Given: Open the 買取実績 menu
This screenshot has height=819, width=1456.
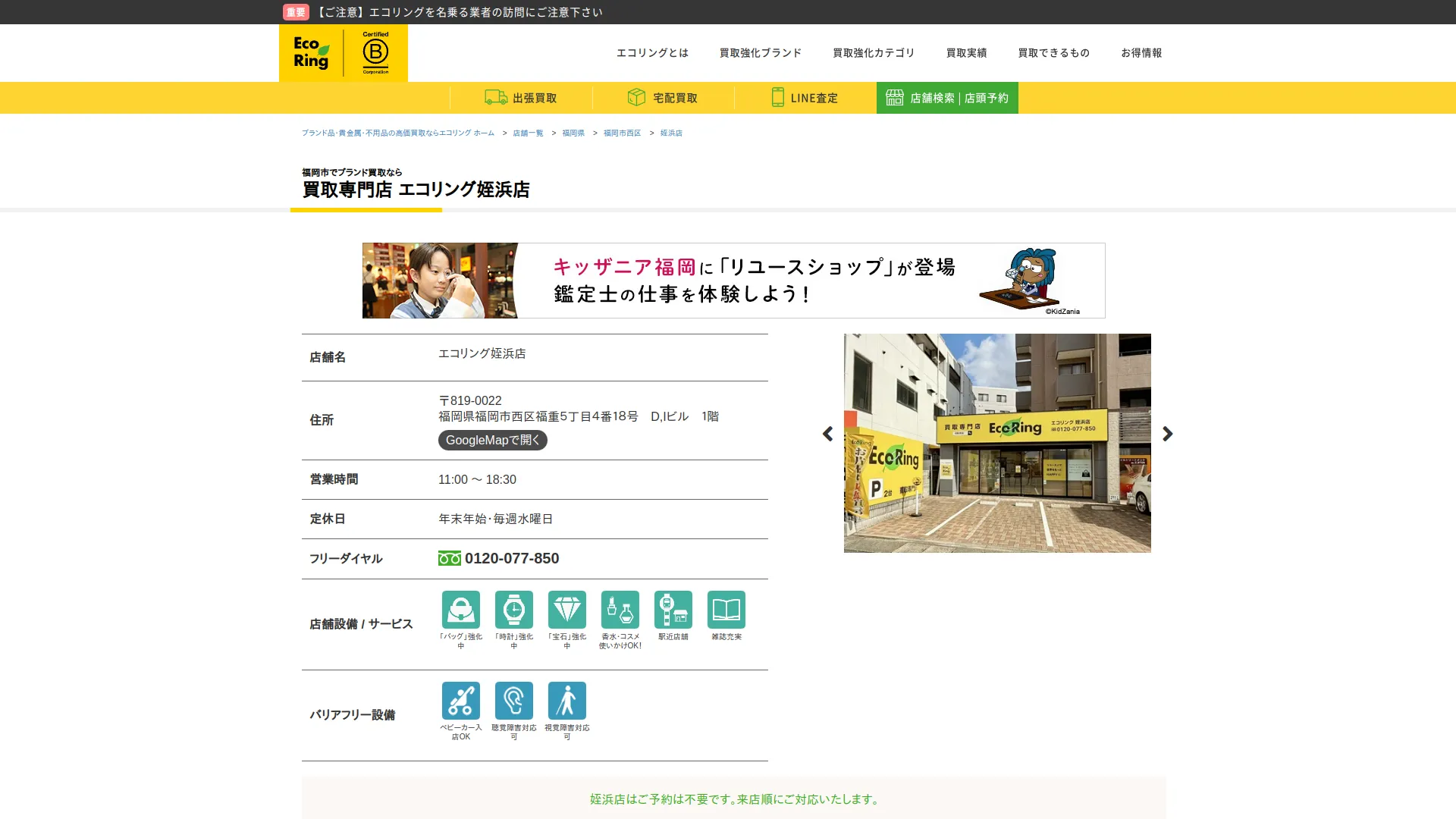Looking at the screenshot, I should (x=966, y=53).
